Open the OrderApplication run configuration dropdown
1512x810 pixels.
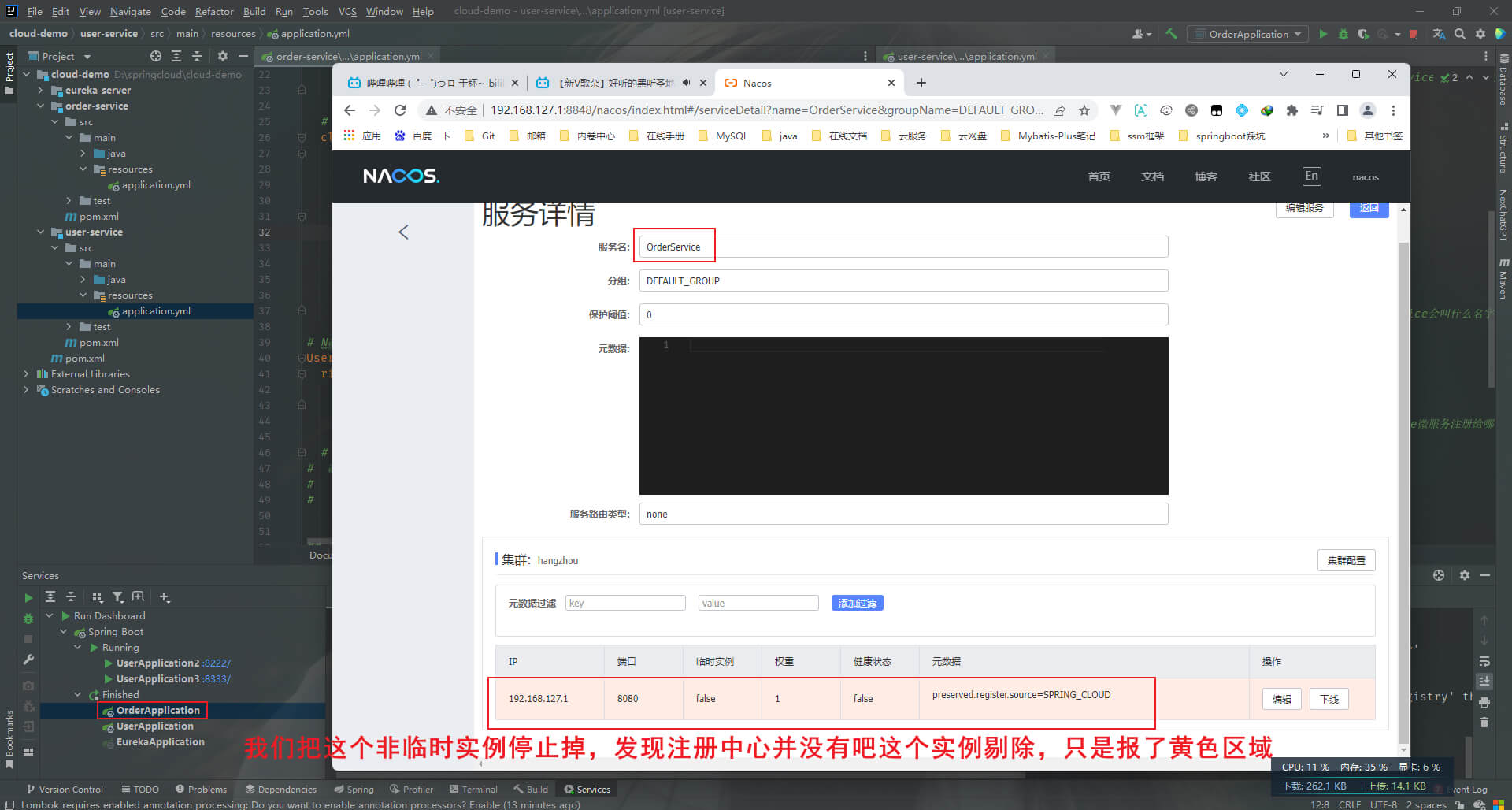click(x=1249, y=34)
